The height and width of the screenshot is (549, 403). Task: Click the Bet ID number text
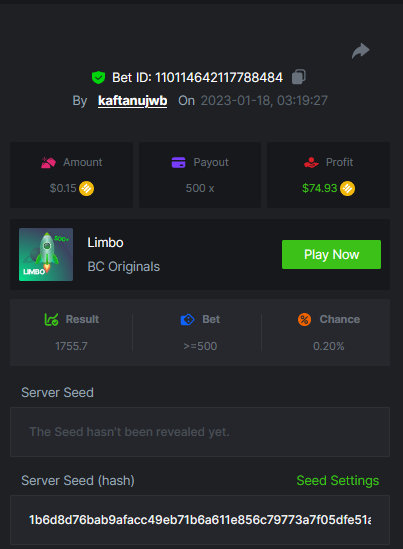(219, 77)
